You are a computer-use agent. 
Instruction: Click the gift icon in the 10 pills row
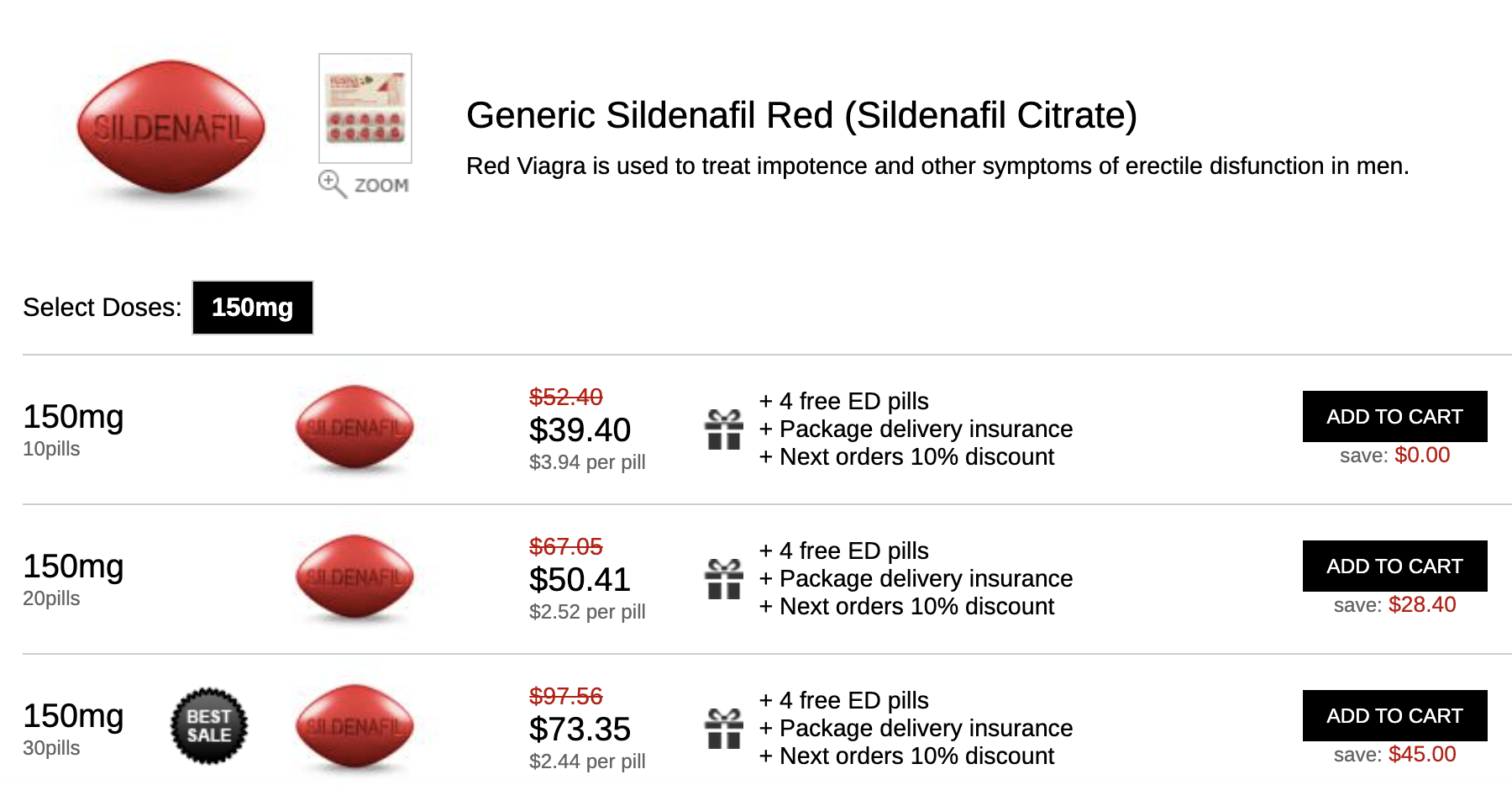[723, 429]
